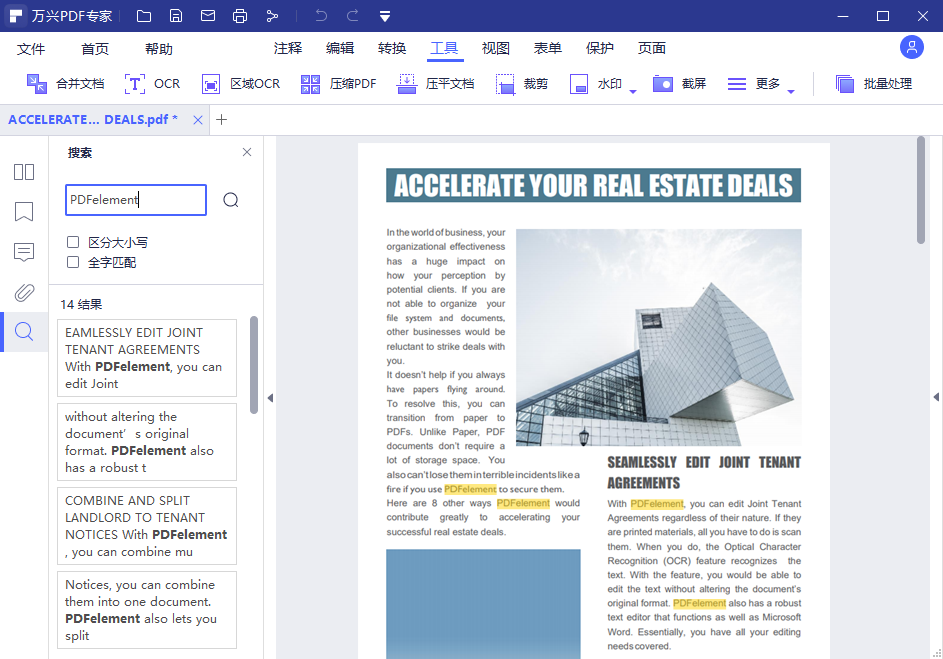Open the 编辑 menu tab
943x659 pixels.
[340, 48]
